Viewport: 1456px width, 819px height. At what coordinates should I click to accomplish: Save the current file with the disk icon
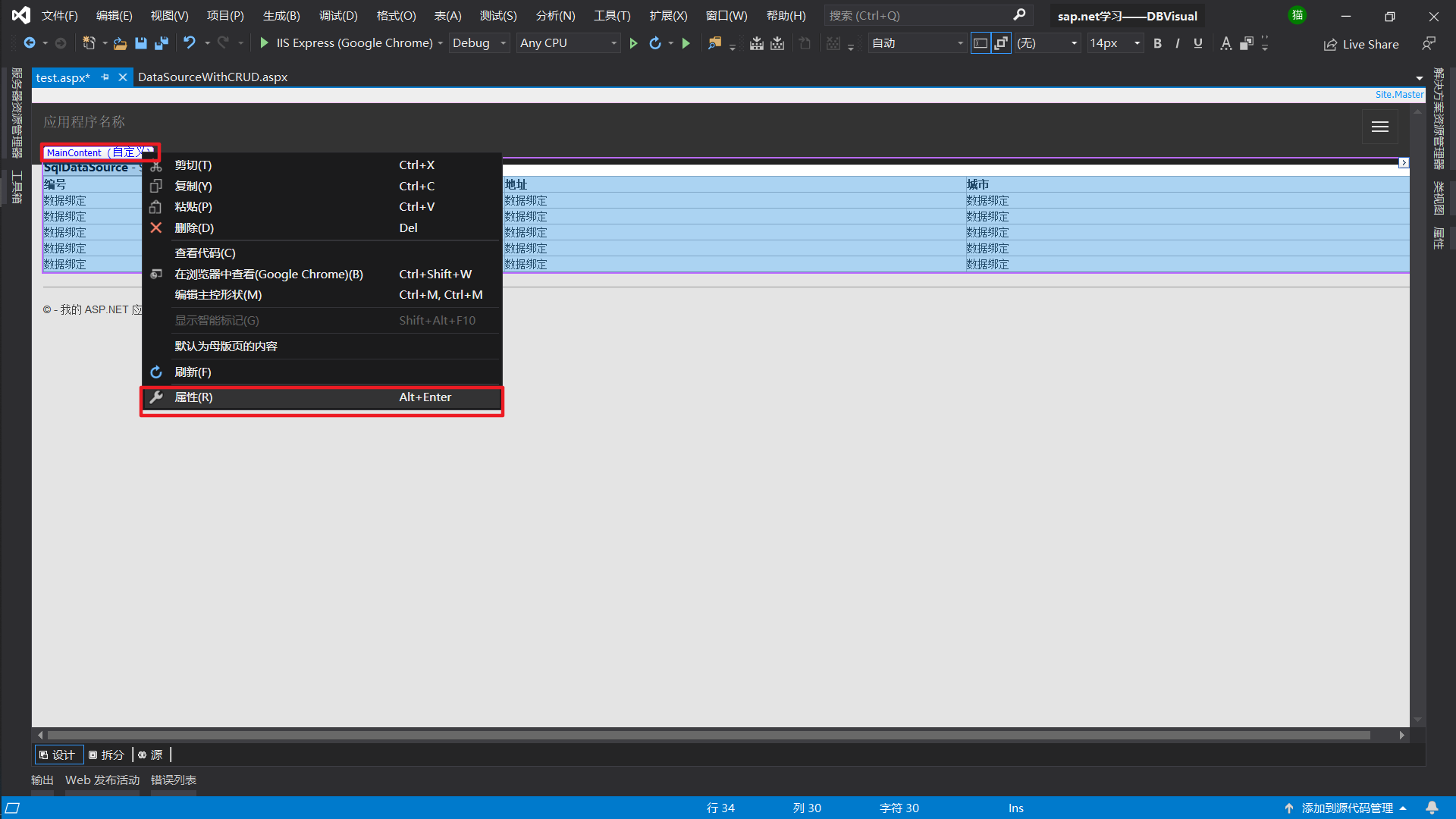140,43
